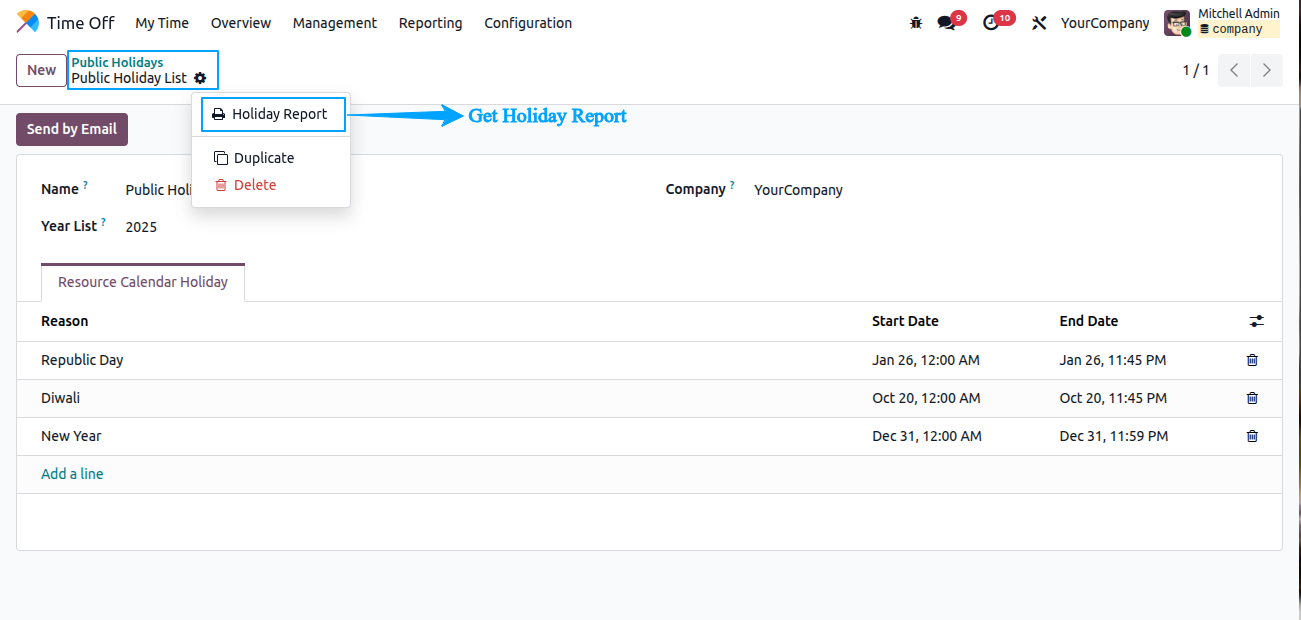Viewport: 1301px width, 620px height.
Task: Delete the Diwali row using trash icon
Action: coord(1252,397)
